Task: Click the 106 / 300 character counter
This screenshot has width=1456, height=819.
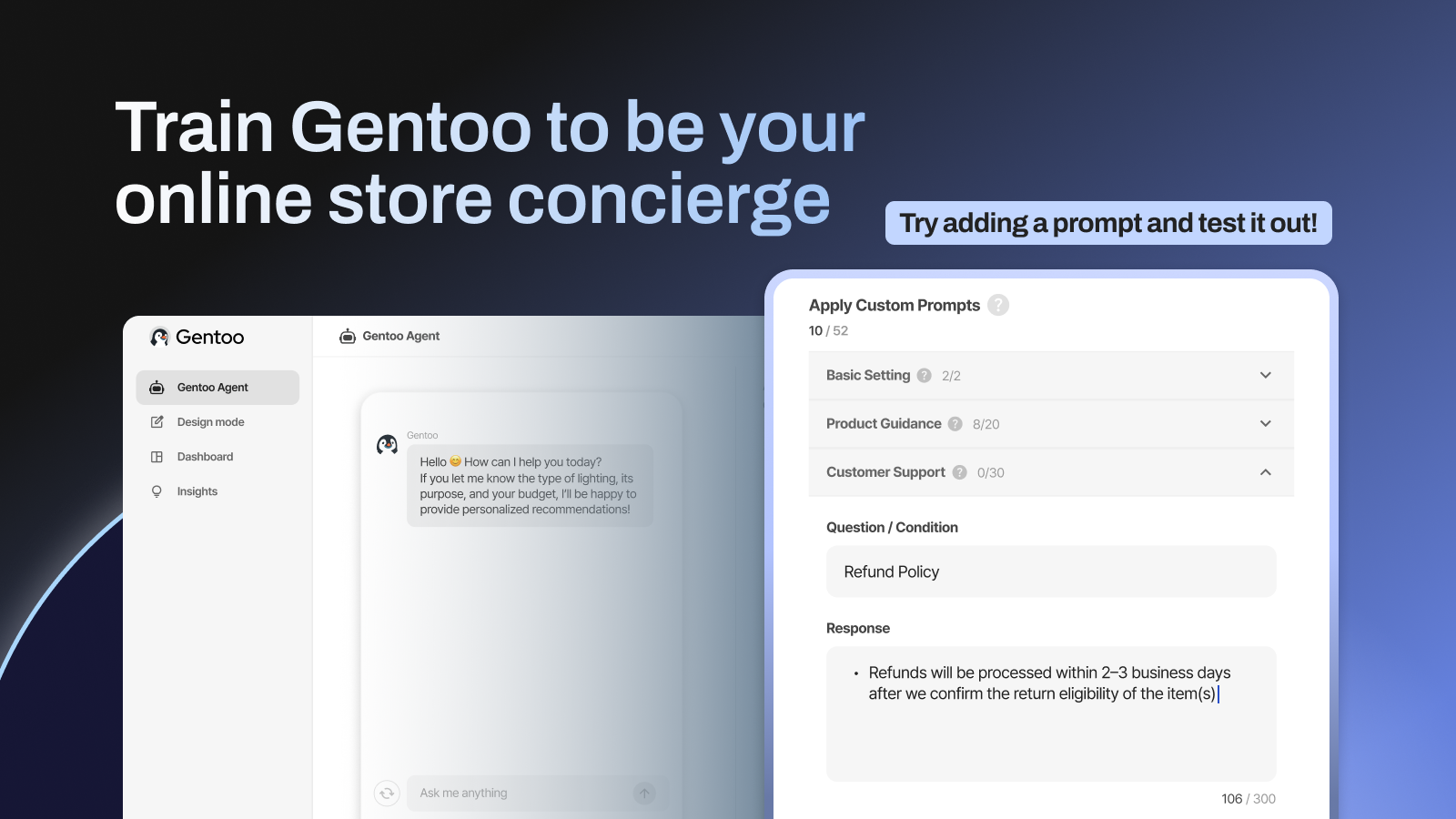Action: [x=1249, y=799]
